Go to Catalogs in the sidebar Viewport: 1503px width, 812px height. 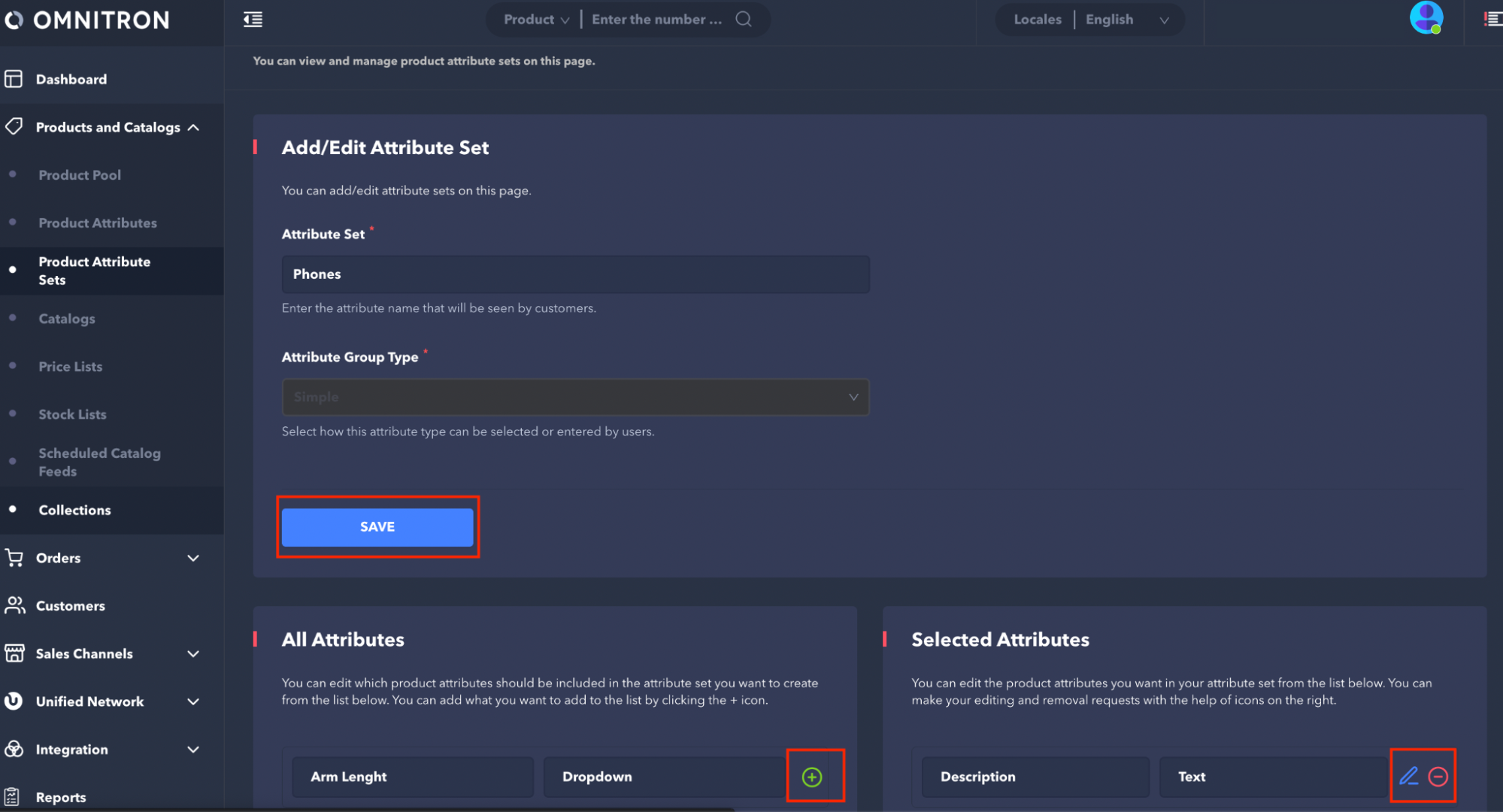(67, 319)
